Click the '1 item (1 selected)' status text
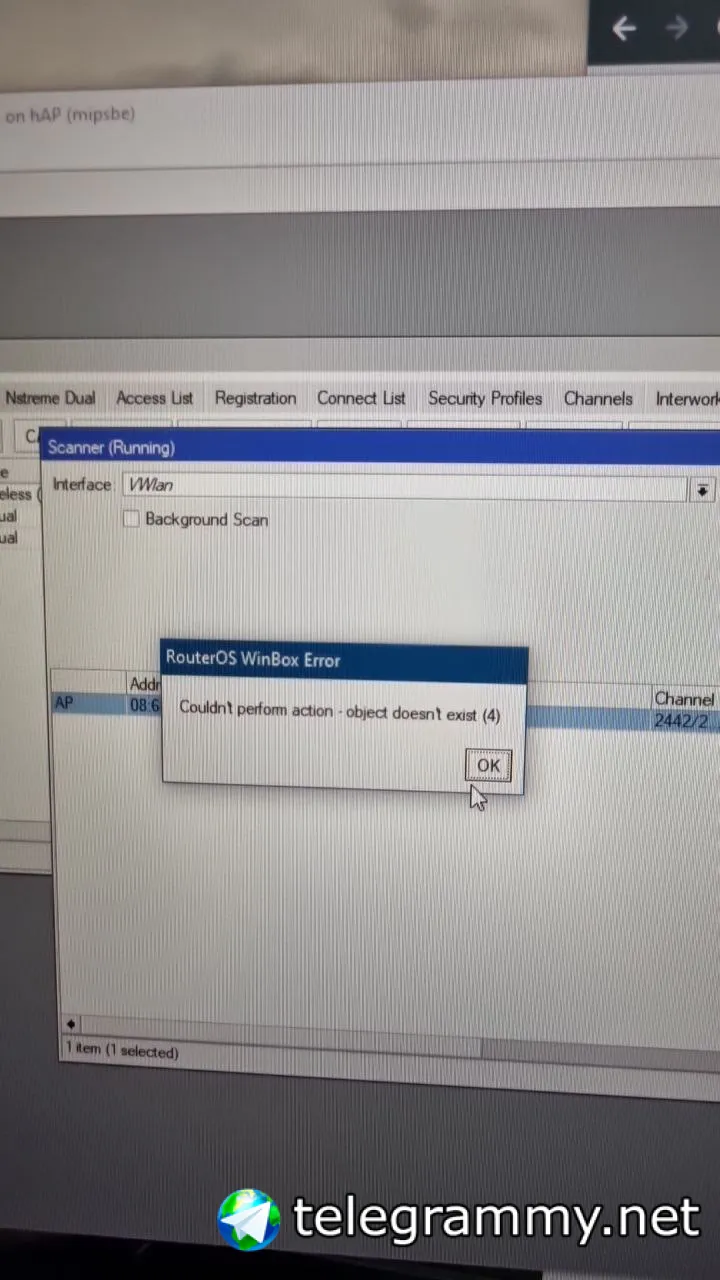Screen dimensions: 720x1280 [122, 1051]
